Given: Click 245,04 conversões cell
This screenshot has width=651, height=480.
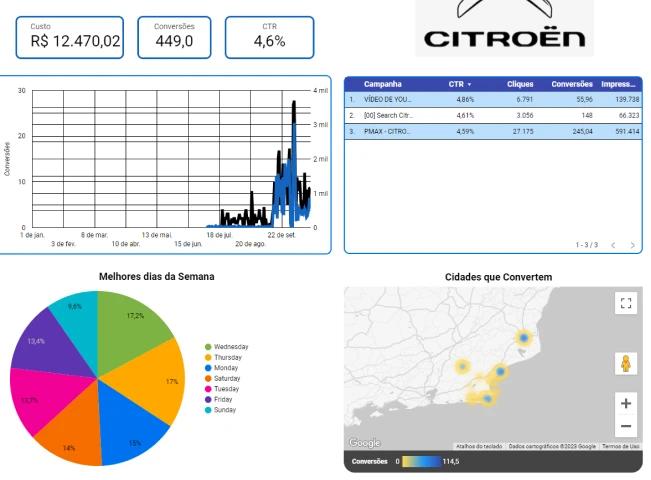Looking at the screenshot, I should pos(582,131).
